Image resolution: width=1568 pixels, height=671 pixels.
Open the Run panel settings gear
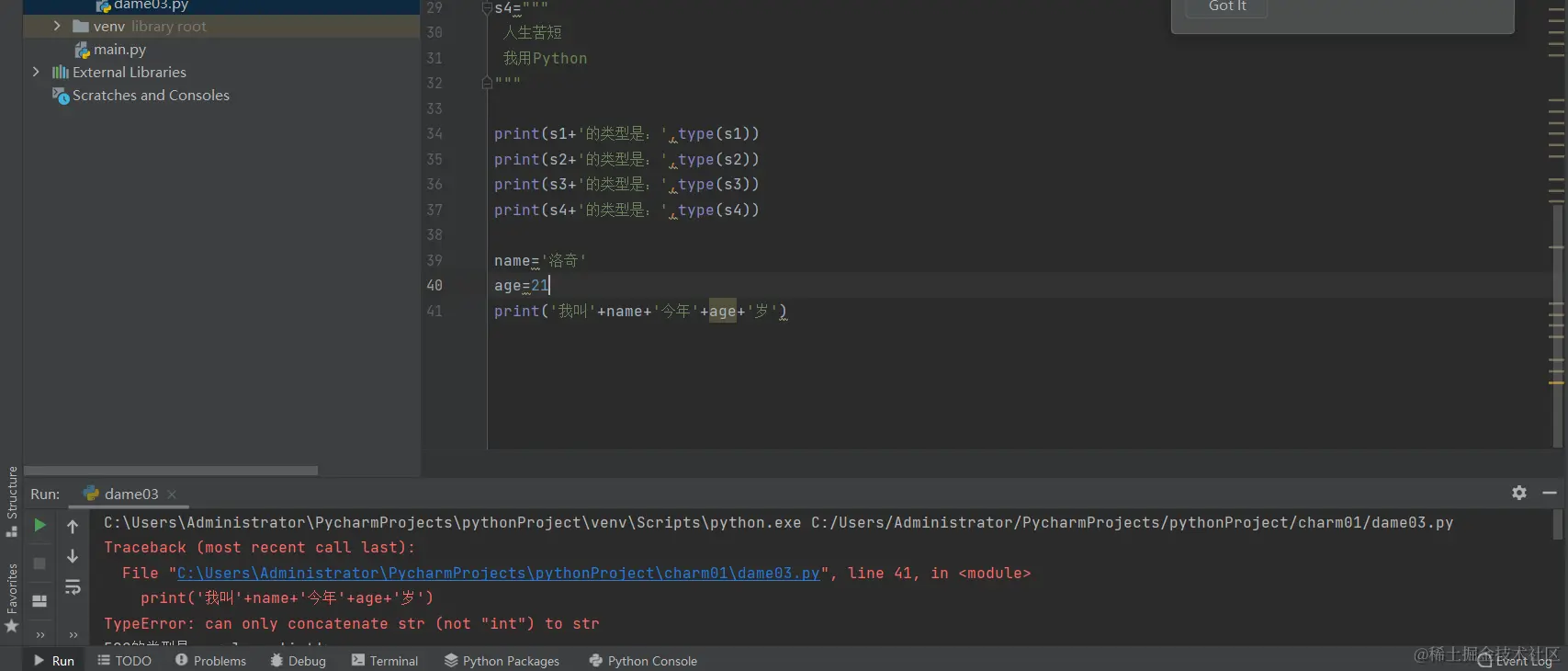tap(1519, 493)
